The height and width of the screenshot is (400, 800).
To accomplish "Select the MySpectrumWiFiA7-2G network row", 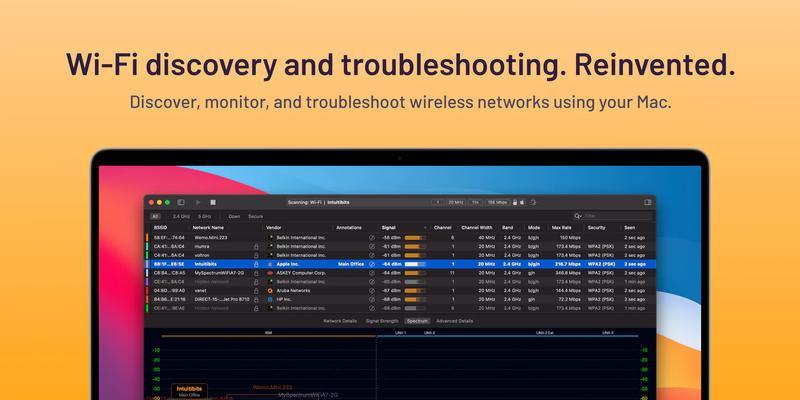I will pos(400,273).
